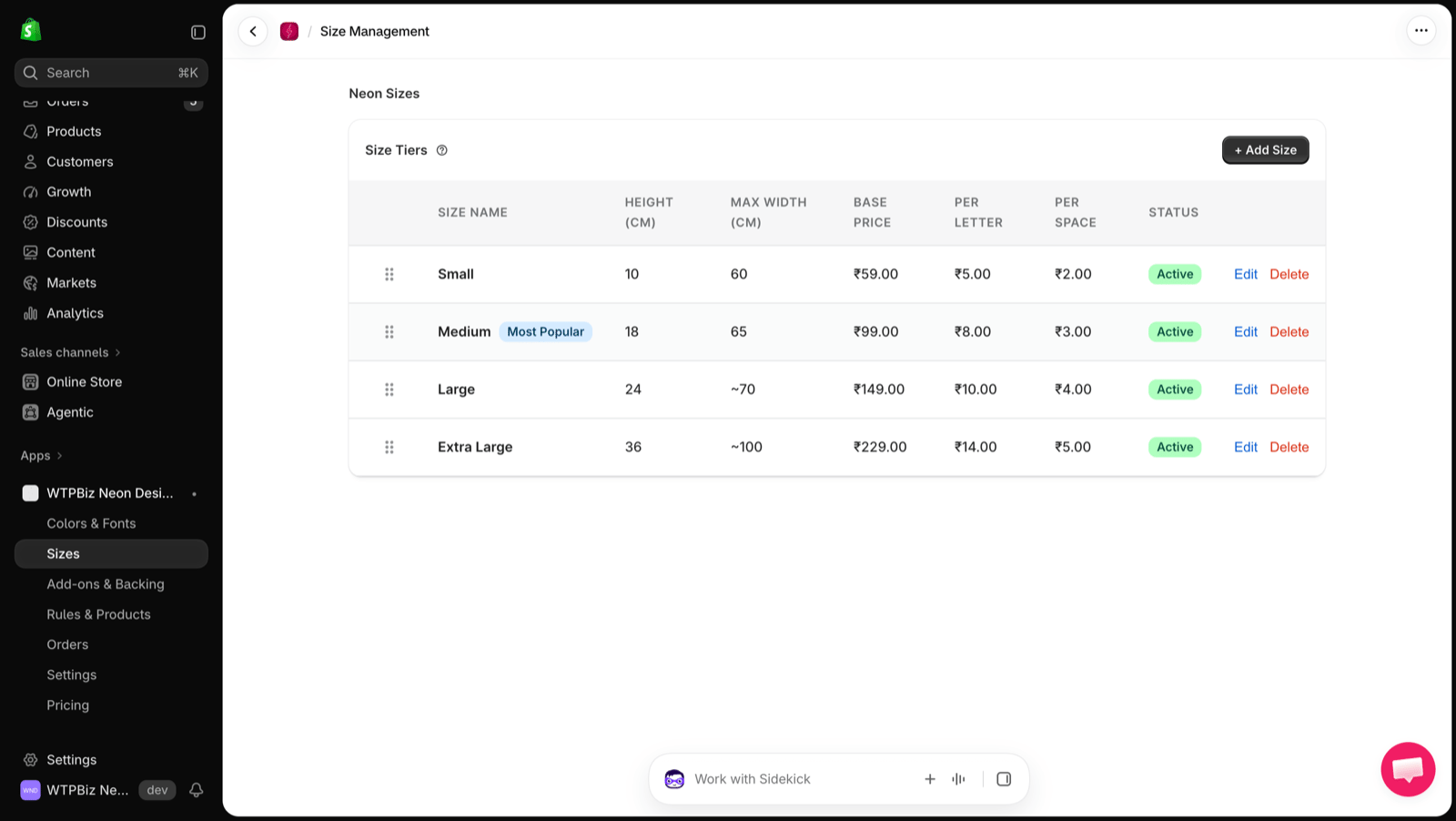Open the notifications bell icon
Image resolution: width=1456 pixels, height=821 pixels.
tap(196, 790)
